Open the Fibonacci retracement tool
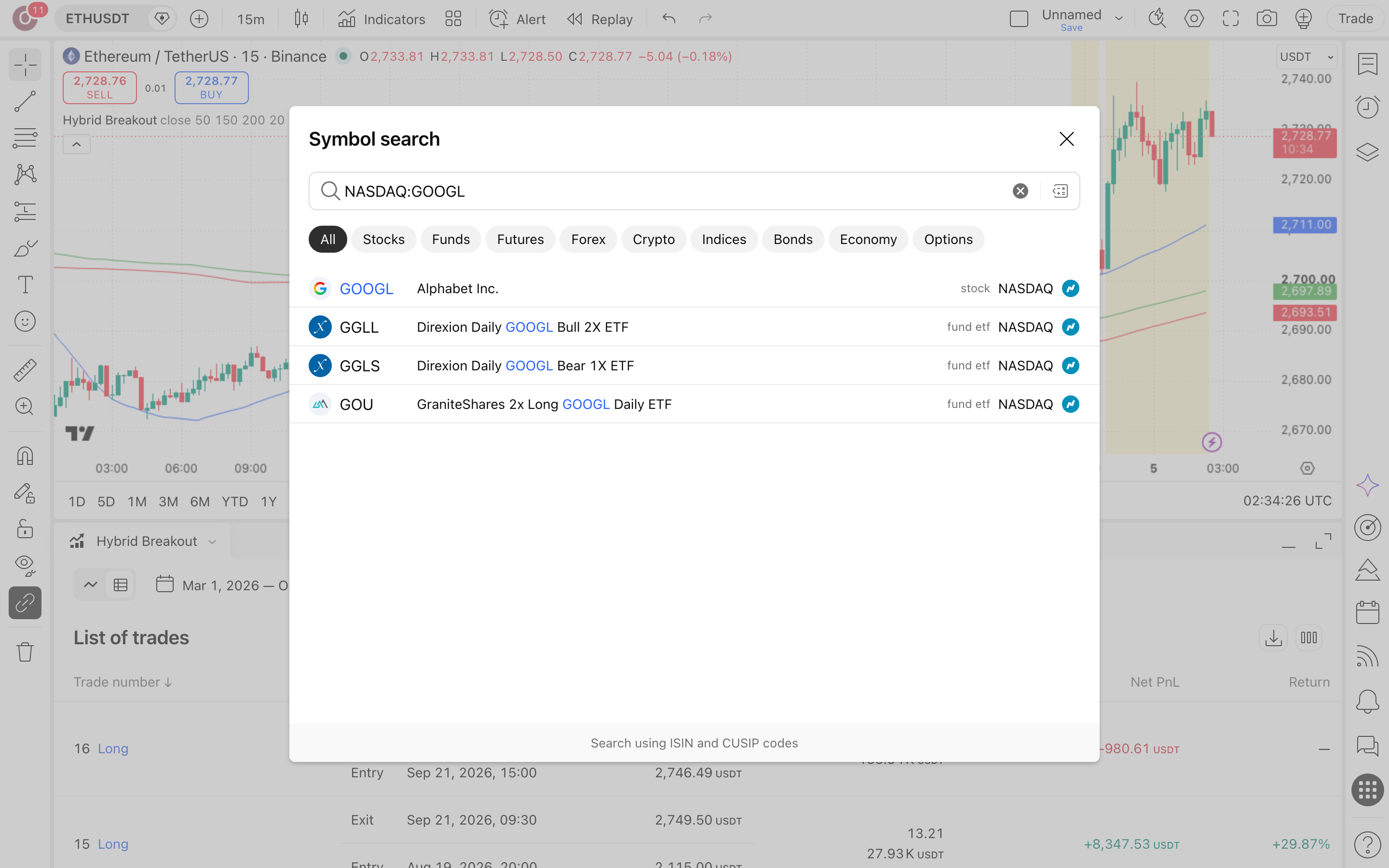The height and width of the screenshot is (868, 1389). click(x=25, y=138)
